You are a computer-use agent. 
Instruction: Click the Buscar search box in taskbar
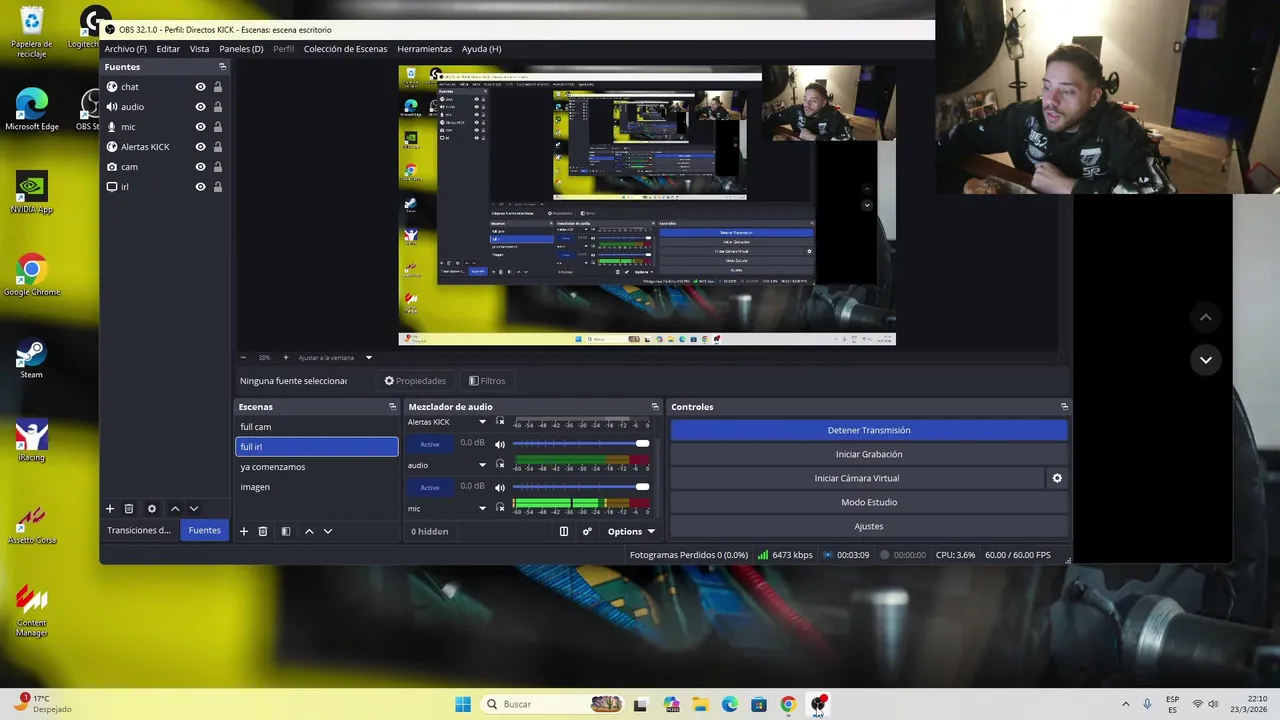point(550,704)
